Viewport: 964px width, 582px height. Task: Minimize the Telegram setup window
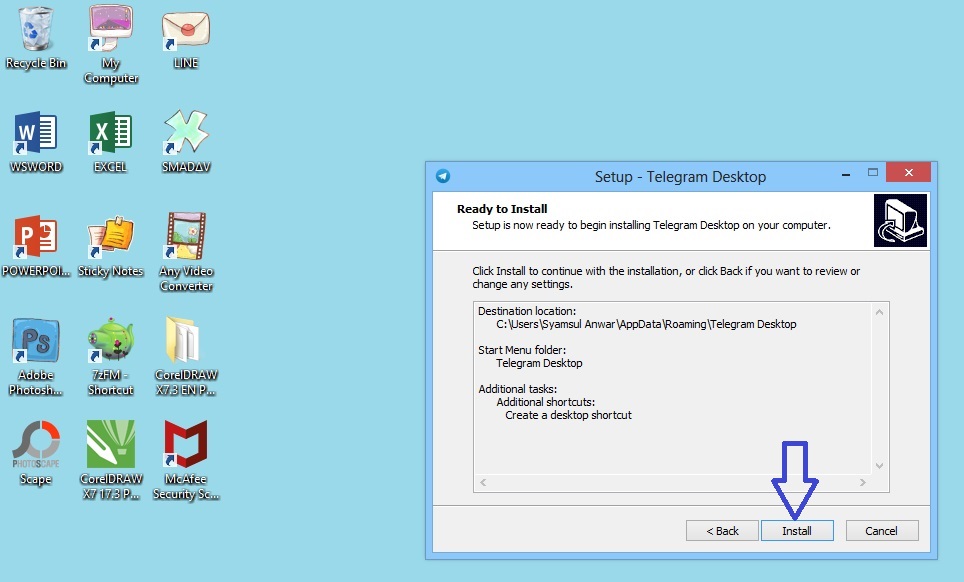click(x=846, y=174)
